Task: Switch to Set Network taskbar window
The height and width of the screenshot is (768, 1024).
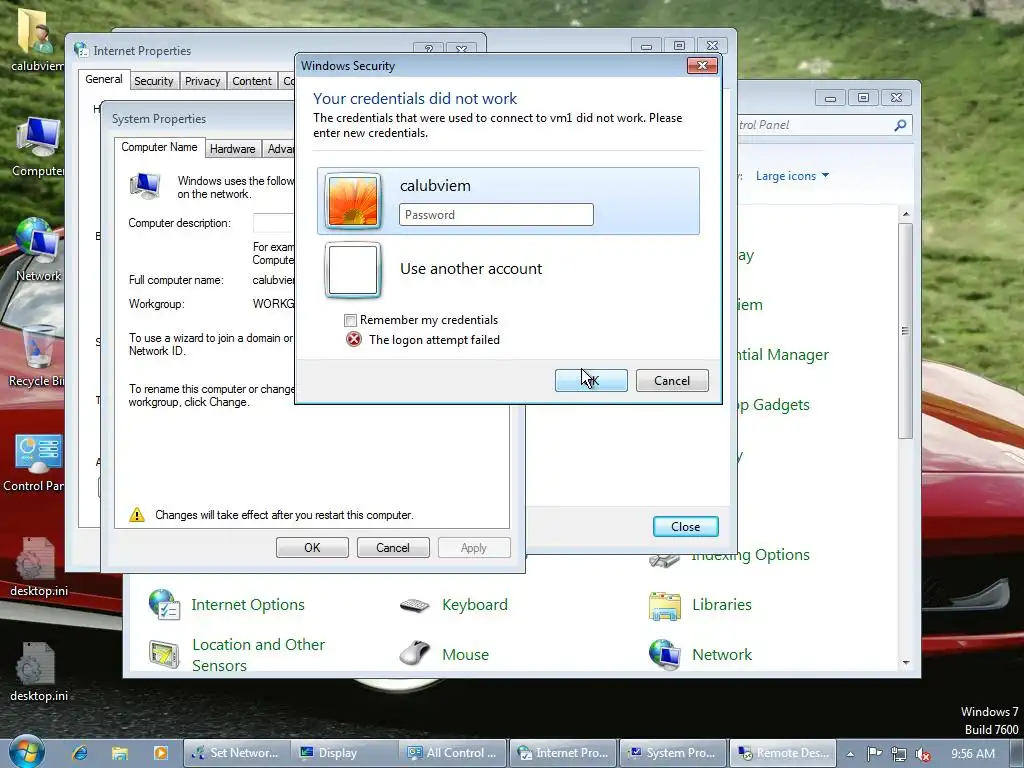Action: pyautogui.click(x=236, y=753)
